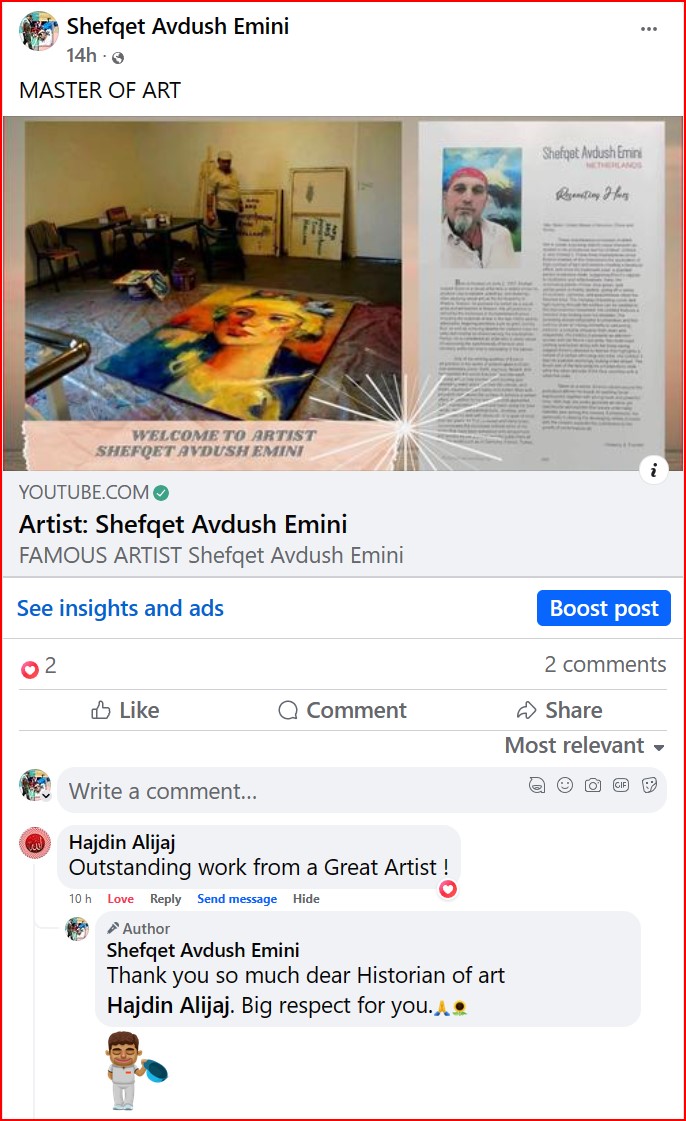The height and width of the screenshot is (1121, 686).
Task: Click the heart reaction count icon
Action: click(29, 669)
